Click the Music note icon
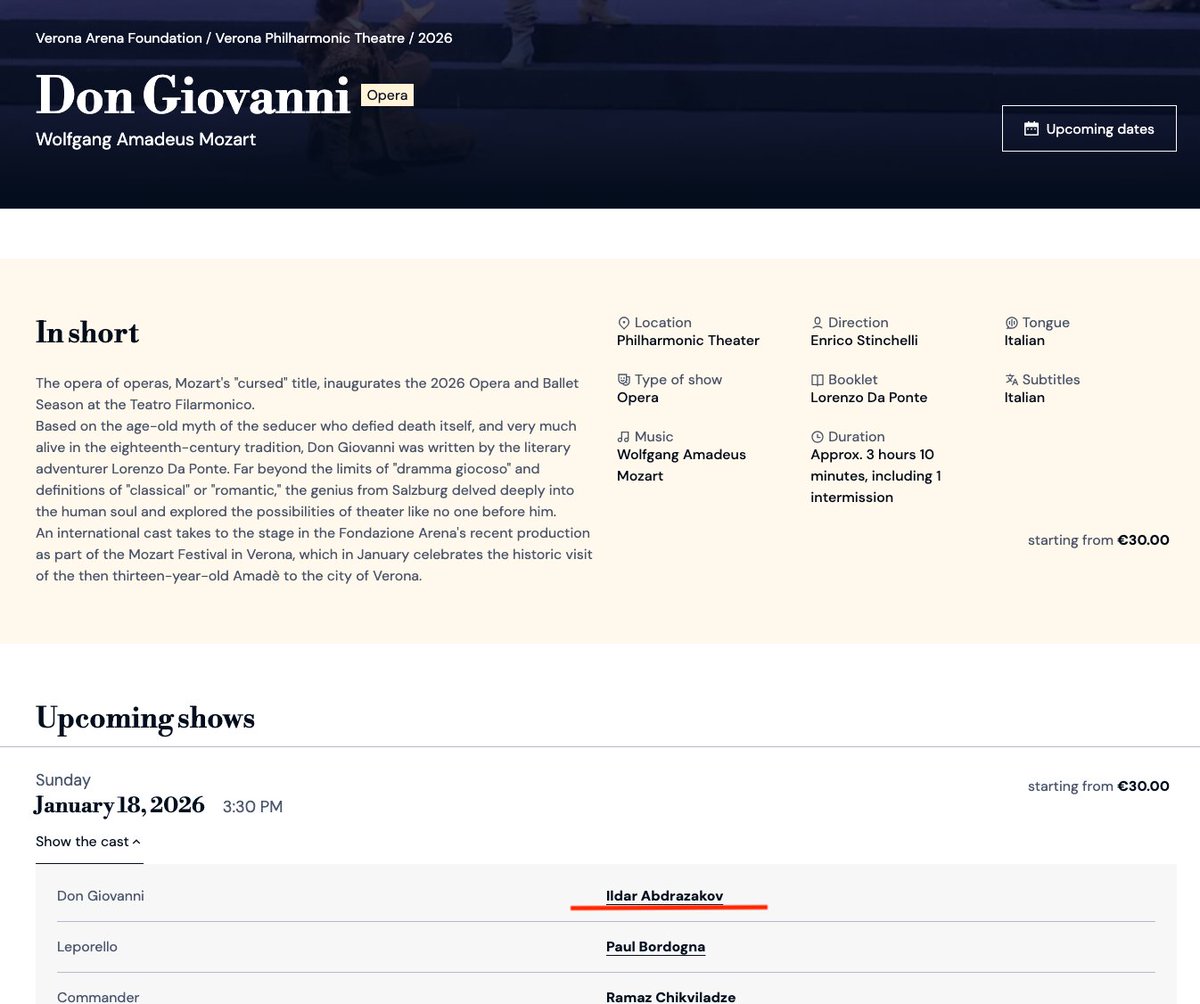1200x1004 pixels. click(x=624, y=437)
